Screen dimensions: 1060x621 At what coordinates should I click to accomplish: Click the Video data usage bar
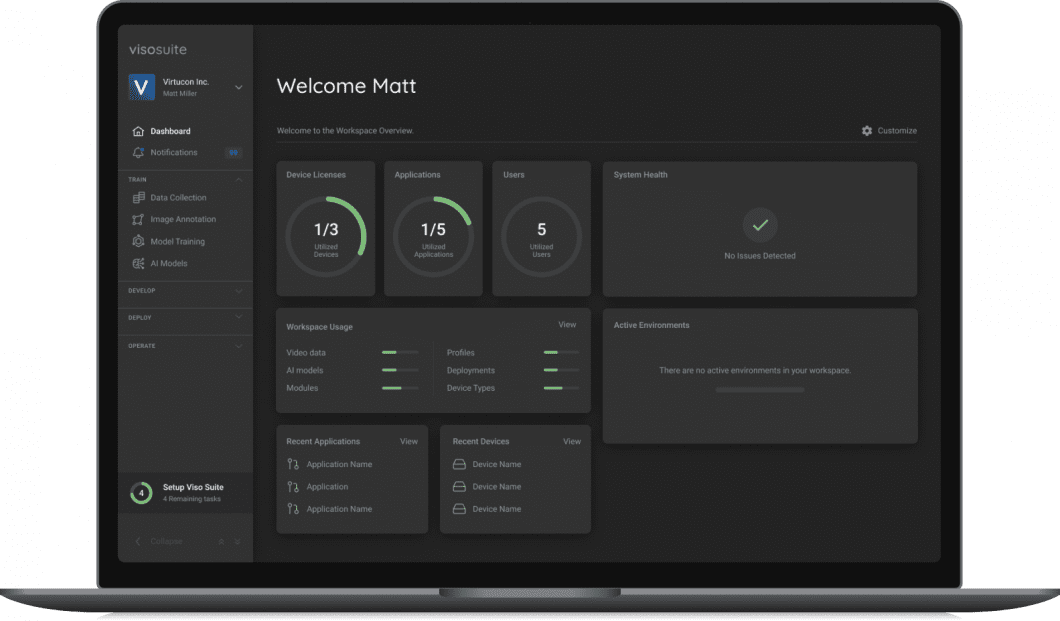(400, 353)
